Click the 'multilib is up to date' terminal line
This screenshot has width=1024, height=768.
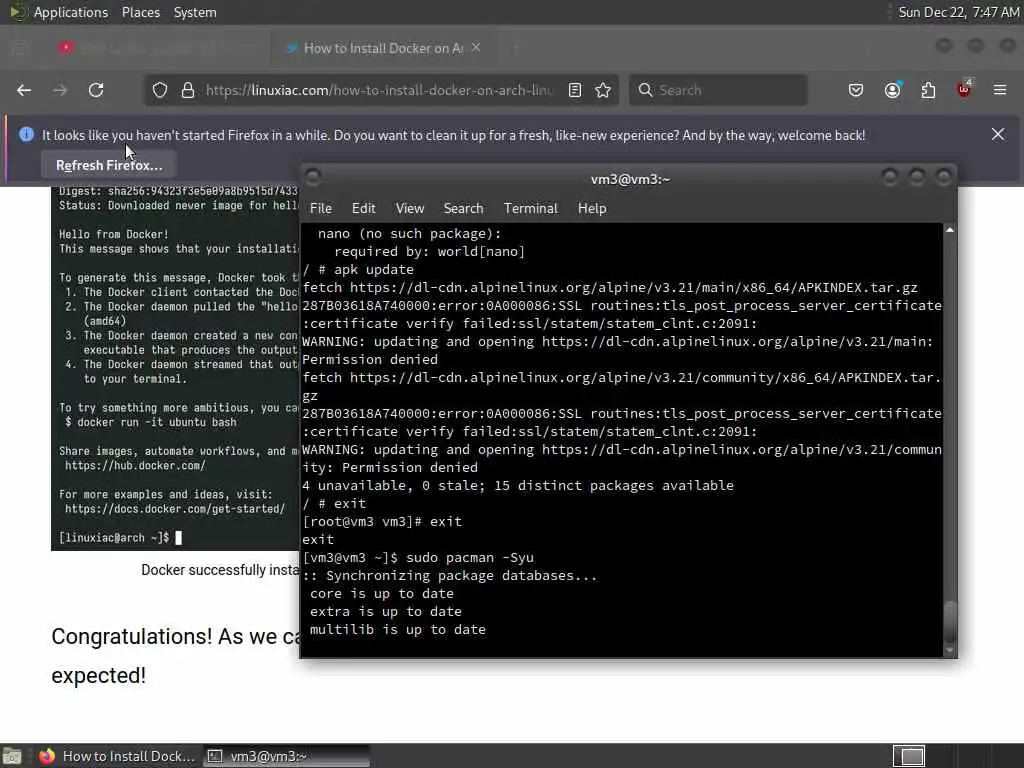(398, 630)
